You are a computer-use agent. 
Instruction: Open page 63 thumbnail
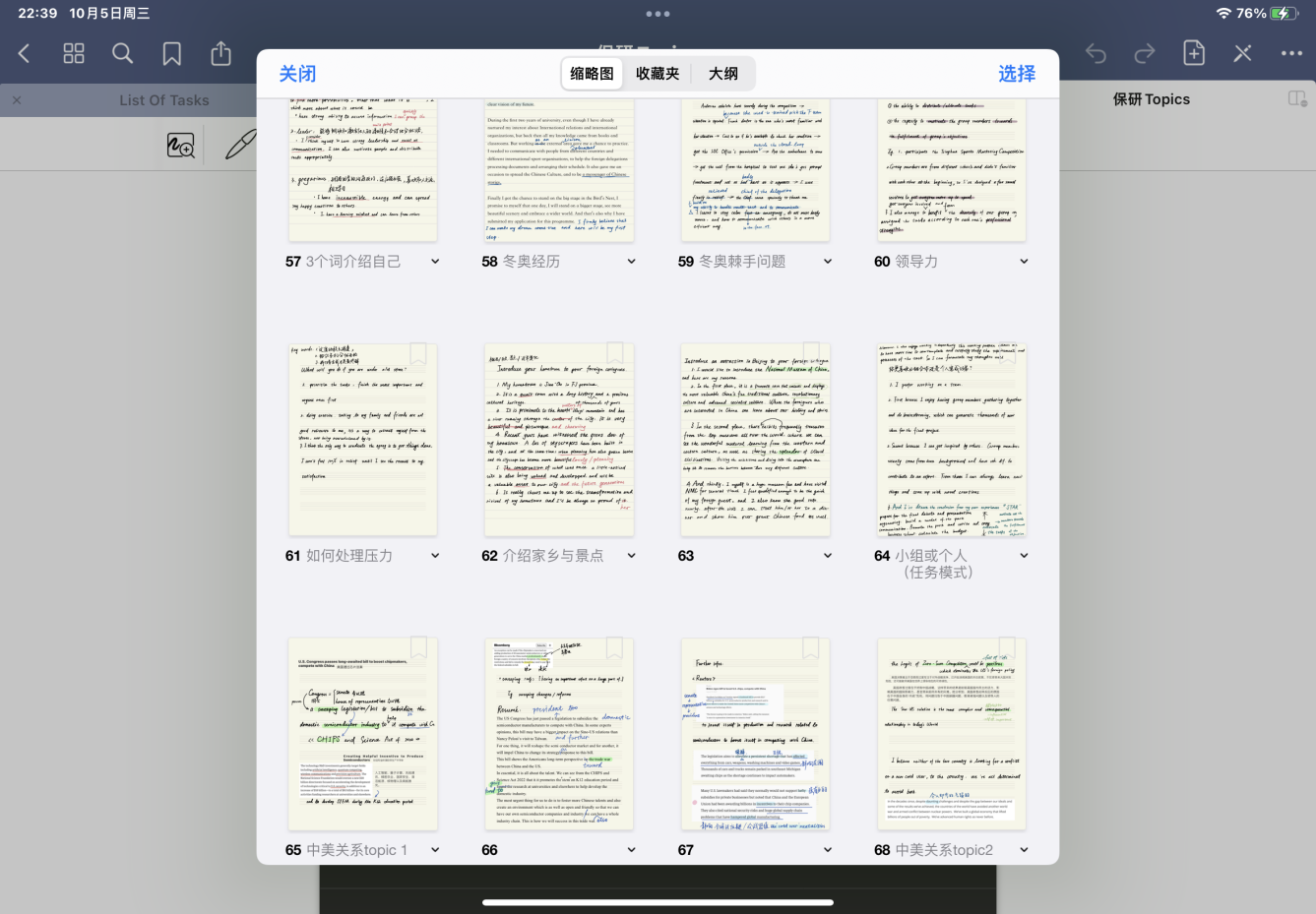(x=755, y=440)
